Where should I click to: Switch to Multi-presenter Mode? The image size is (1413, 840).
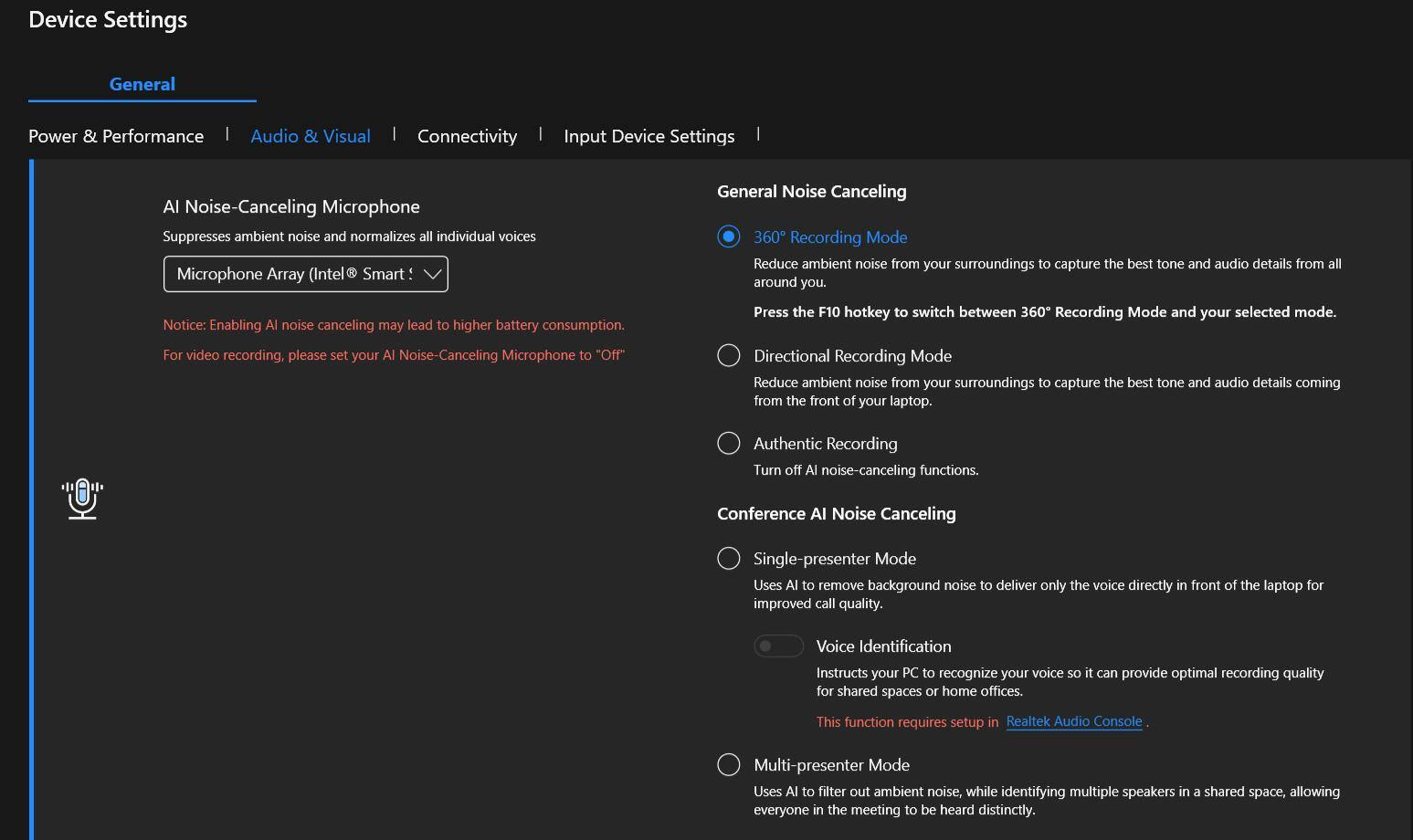pos(729,765)
